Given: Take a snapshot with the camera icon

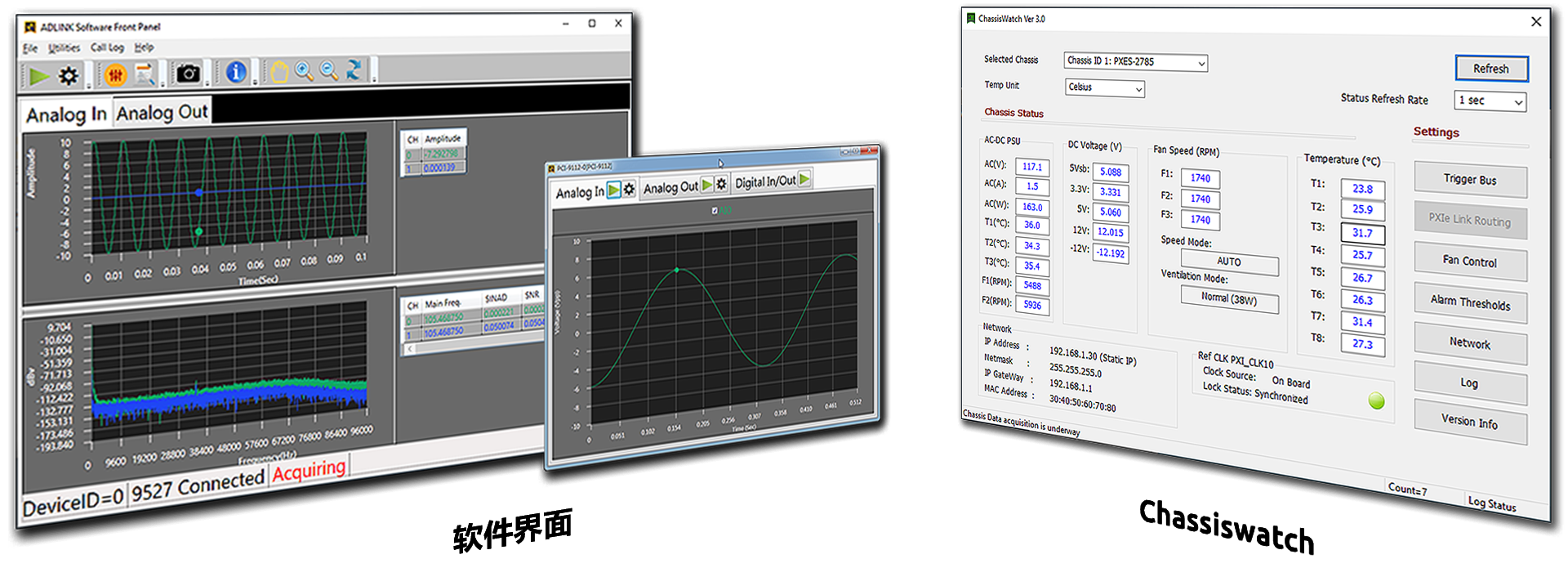Looking at the screenshot, I should click(189, 74).
